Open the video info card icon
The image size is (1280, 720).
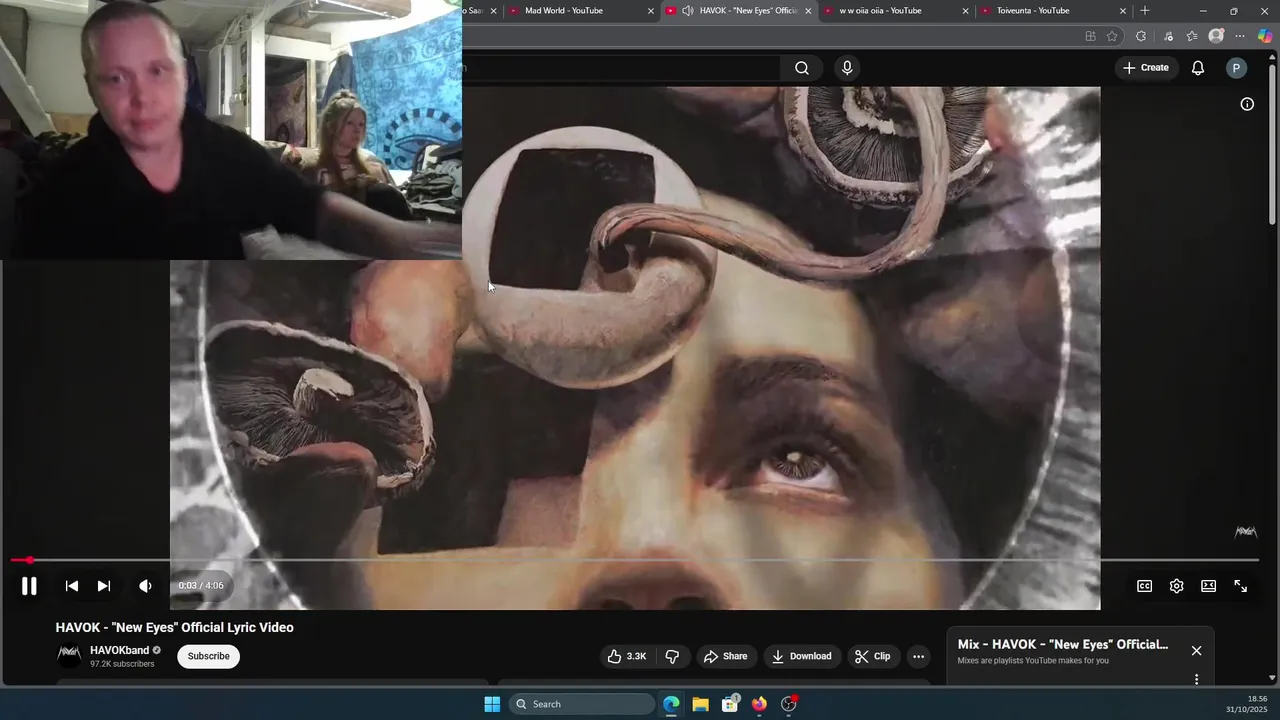pos(1247,104)
